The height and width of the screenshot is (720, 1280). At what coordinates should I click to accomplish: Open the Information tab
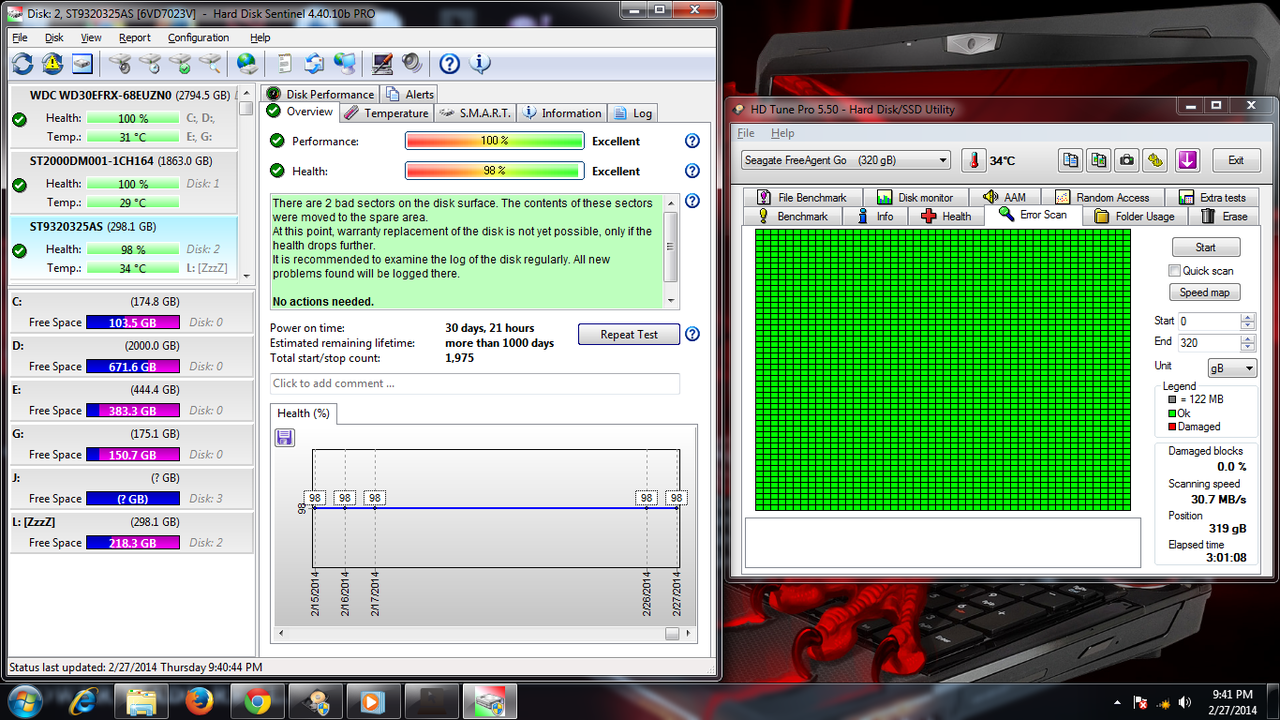point(561,113)
